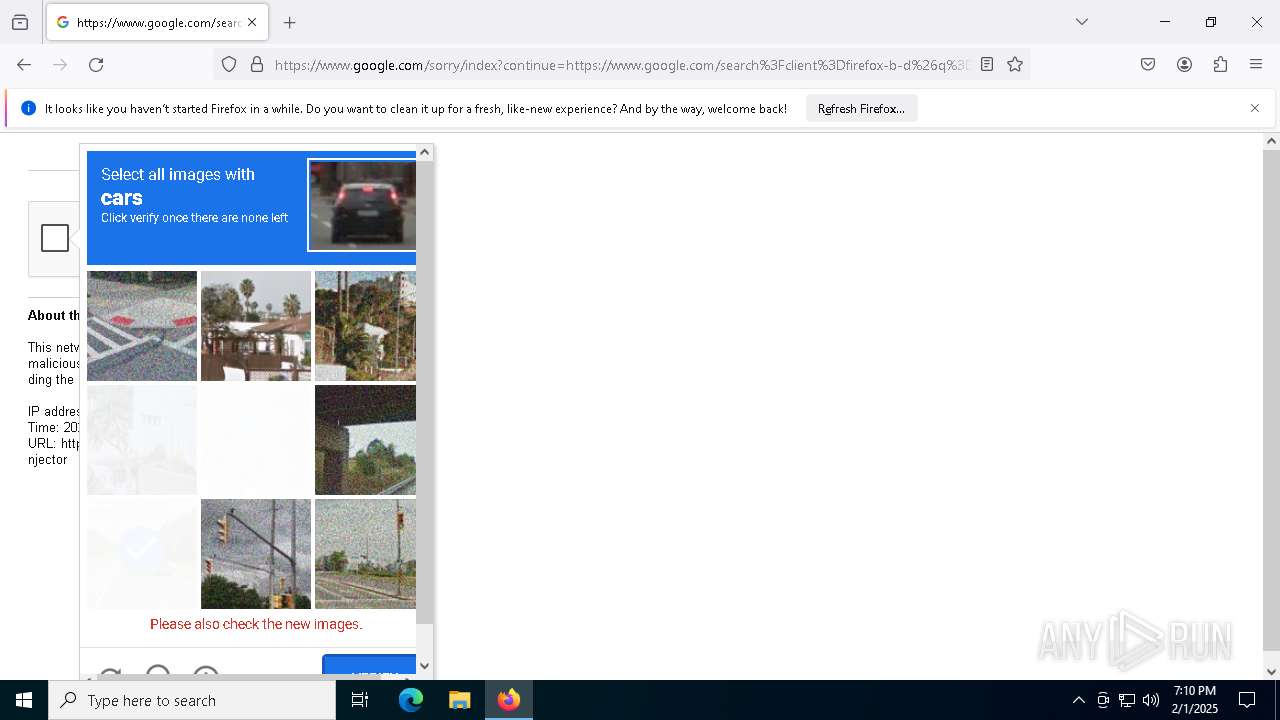This screenshot has height=720, width=1280.
Task: Launch Microsoft Edge from taskbar
Action: (x=411, y=700)
